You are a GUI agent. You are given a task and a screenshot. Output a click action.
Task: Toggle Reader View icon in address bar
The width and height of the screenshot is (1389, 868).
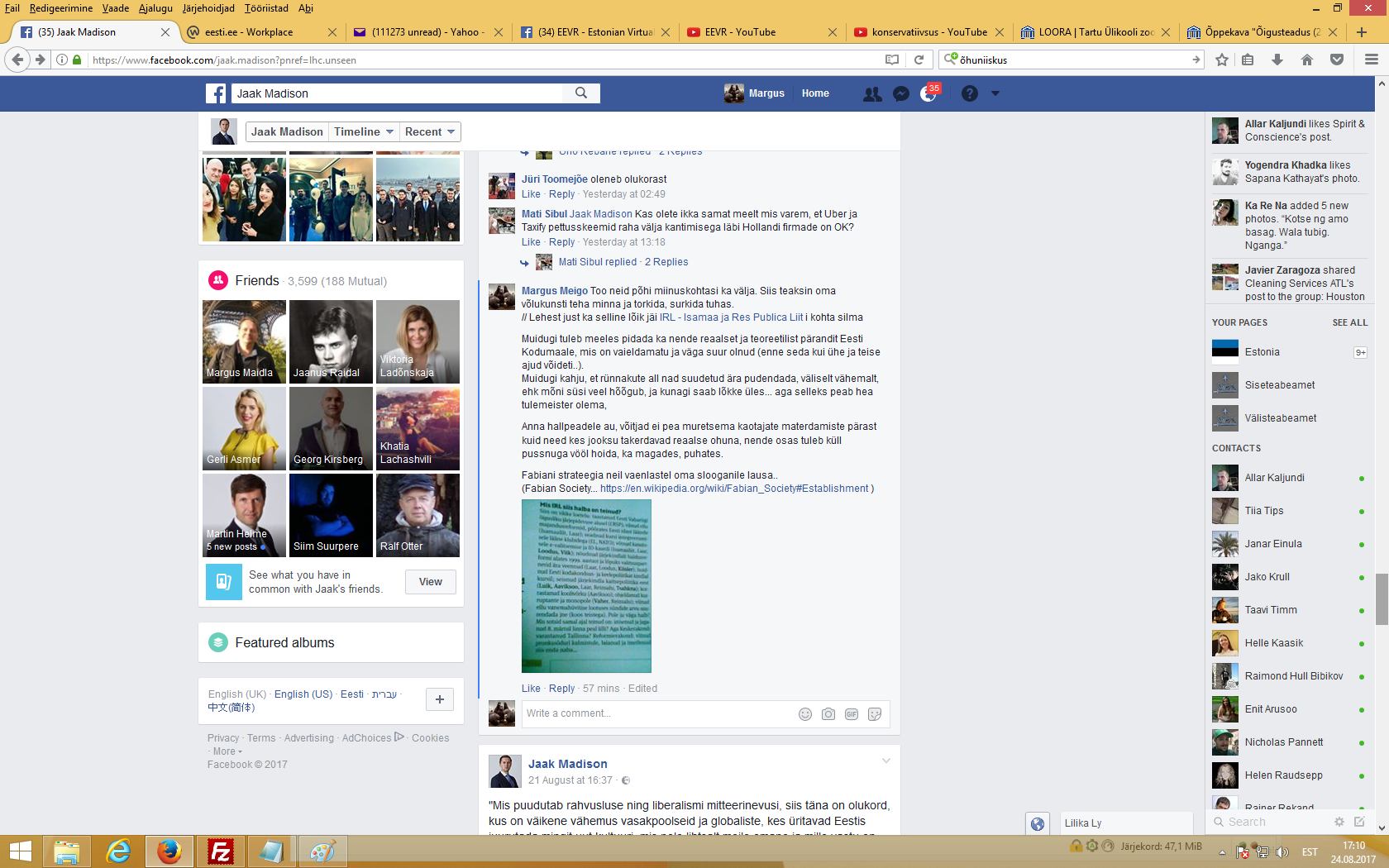pyautogui.click(x=892, y=60)
